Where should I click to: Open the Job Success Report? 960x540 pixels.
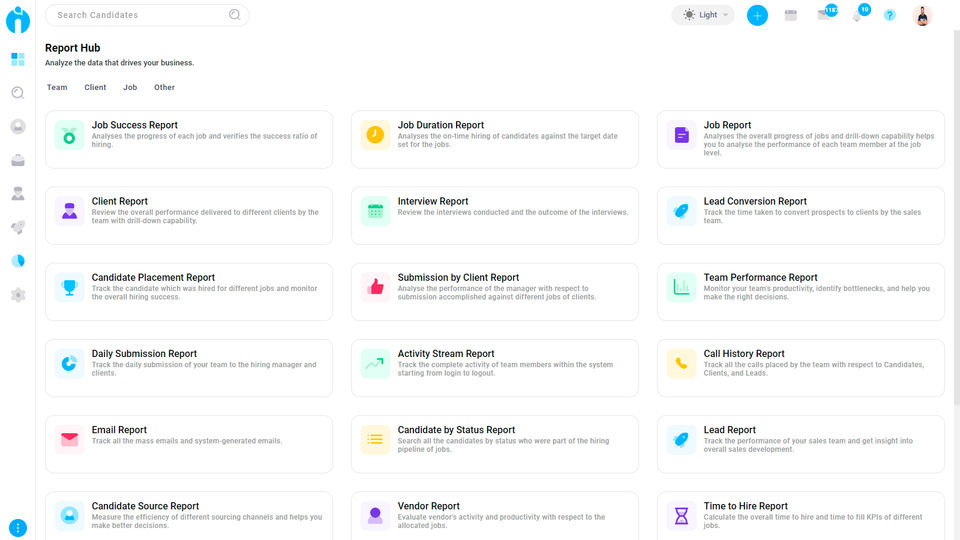(x=189, y=140)
